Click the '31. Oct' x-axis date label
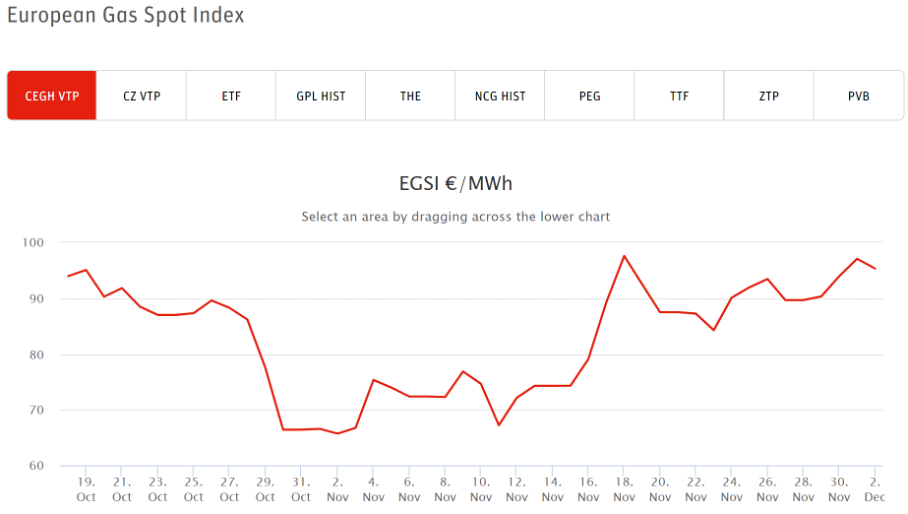The width and height of the screenshot is (908, 514). coord(301,489)
